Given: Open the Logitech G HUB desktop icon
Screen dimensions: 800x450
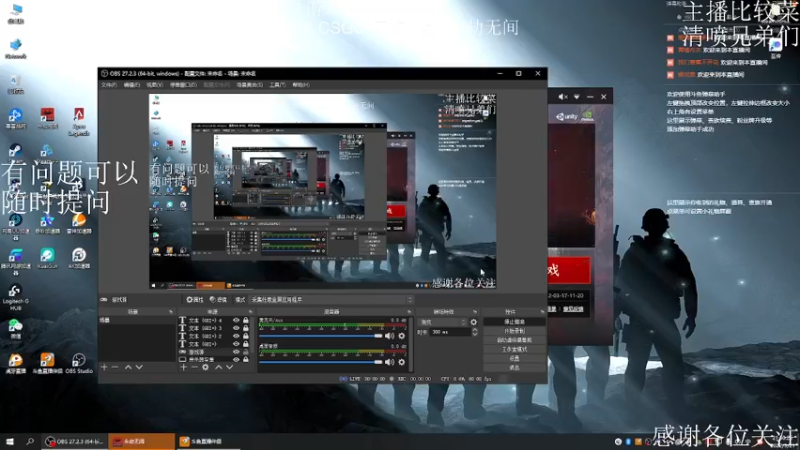Looking at the screenshot, I should tap(15, 297).
